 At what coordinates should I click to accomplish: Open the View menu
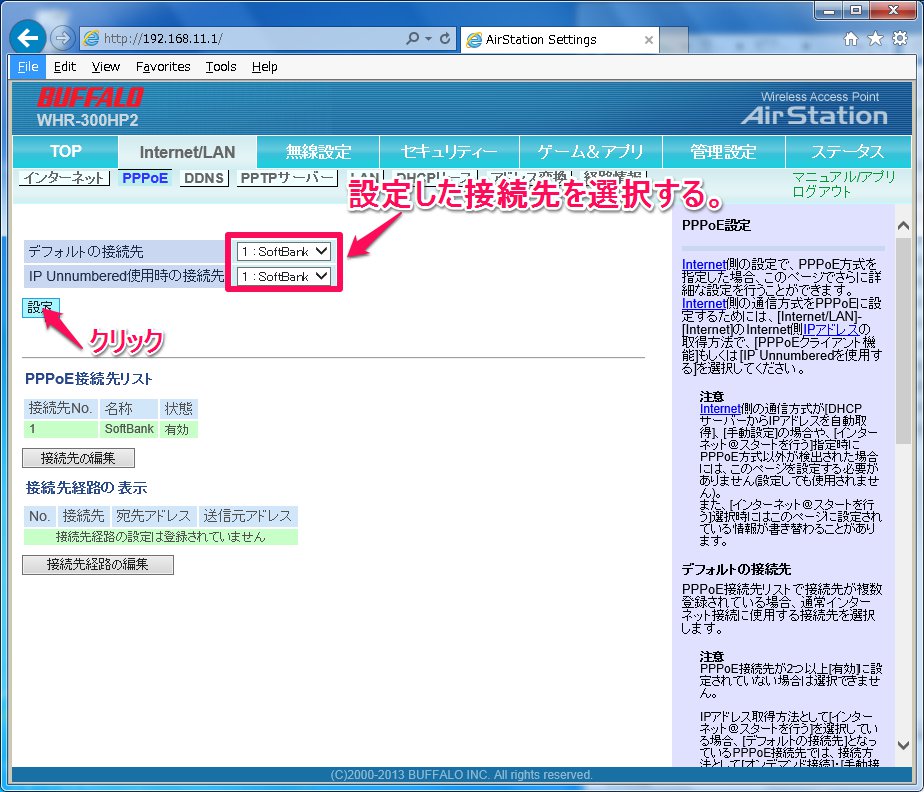tap(106, 67)
